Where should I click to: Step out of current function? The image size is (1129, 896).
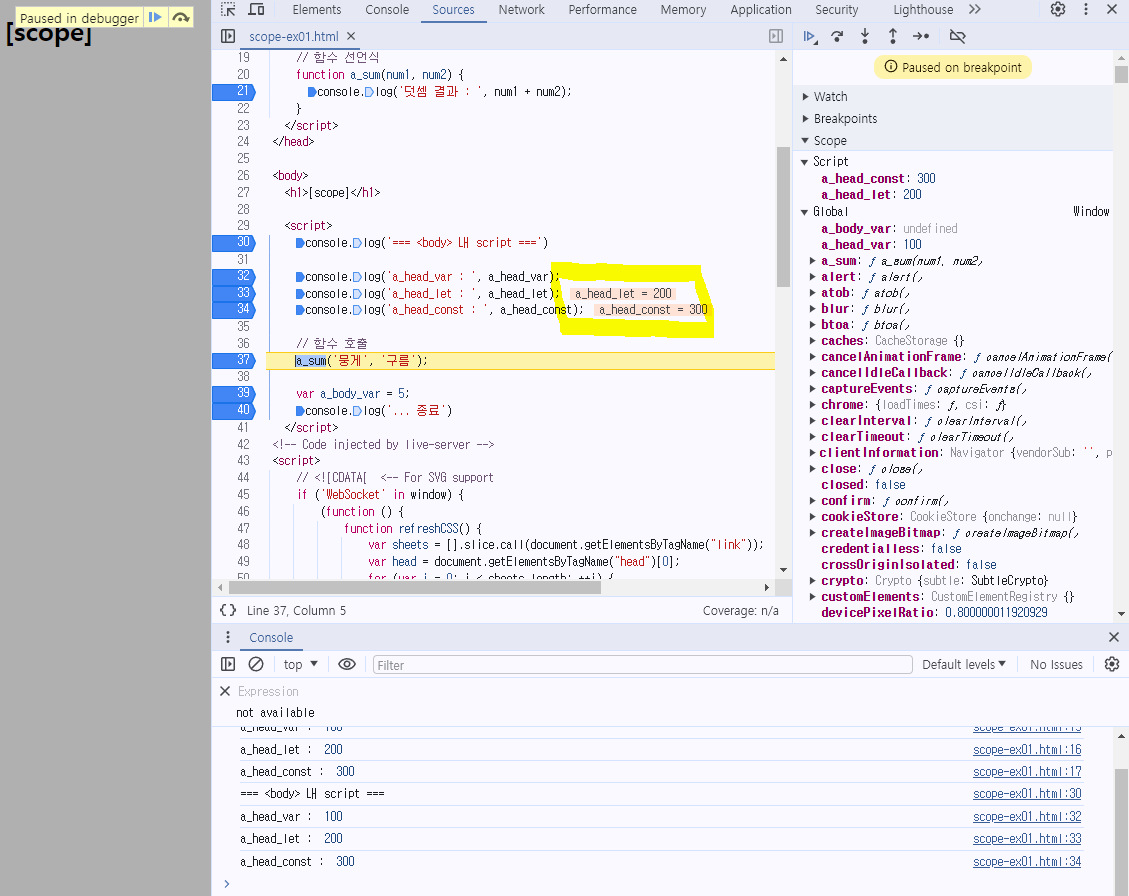(893, 36)
